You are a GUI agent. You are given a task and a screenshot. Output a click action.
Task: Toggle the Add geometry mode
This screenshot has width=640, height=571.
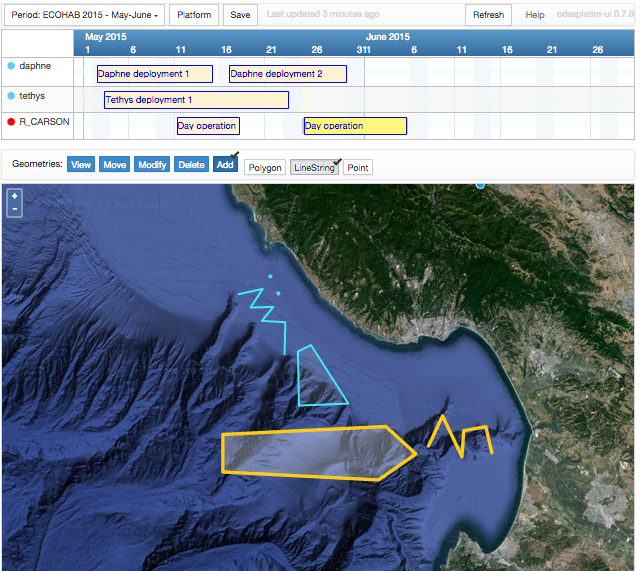click(225, 165)
